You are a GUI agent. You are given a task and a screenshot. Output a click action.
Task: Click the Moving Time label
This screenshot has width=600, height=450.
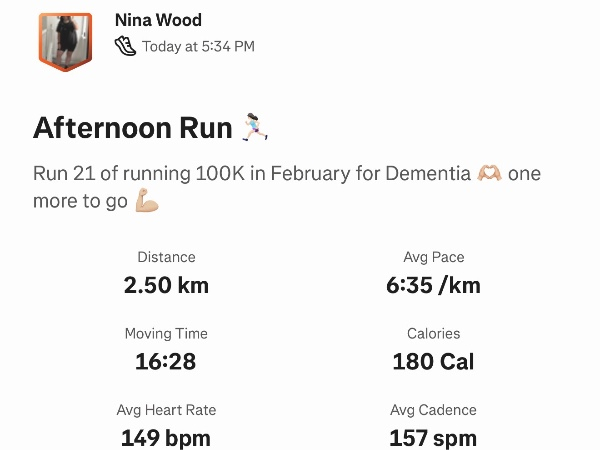166,333
